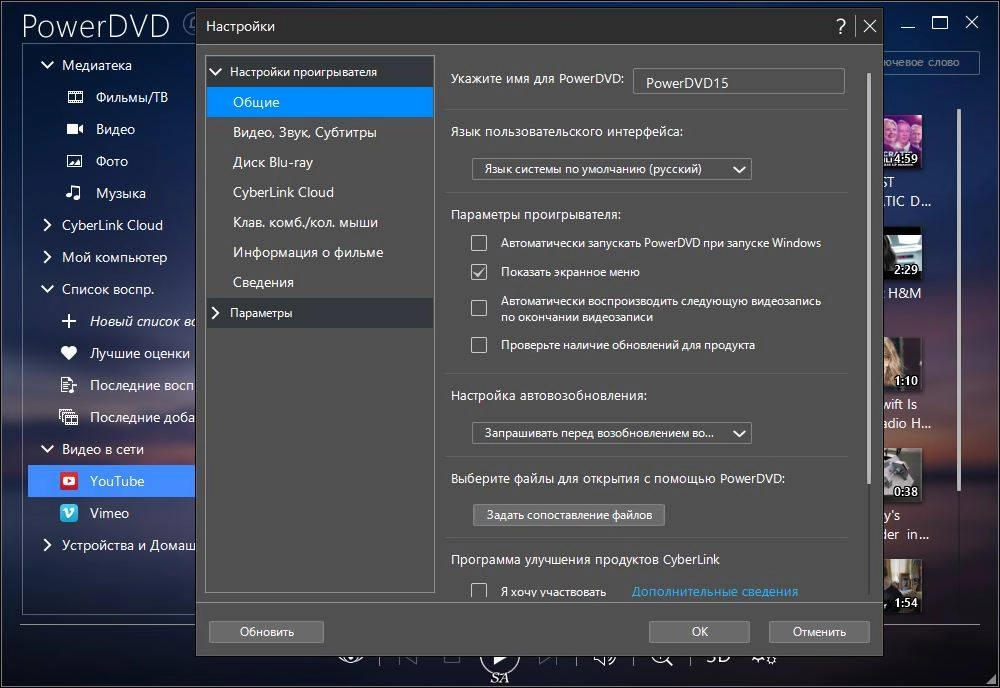1000x688 pixels.
Task: Click the recently added stack icon
Action: coord(69,417)
